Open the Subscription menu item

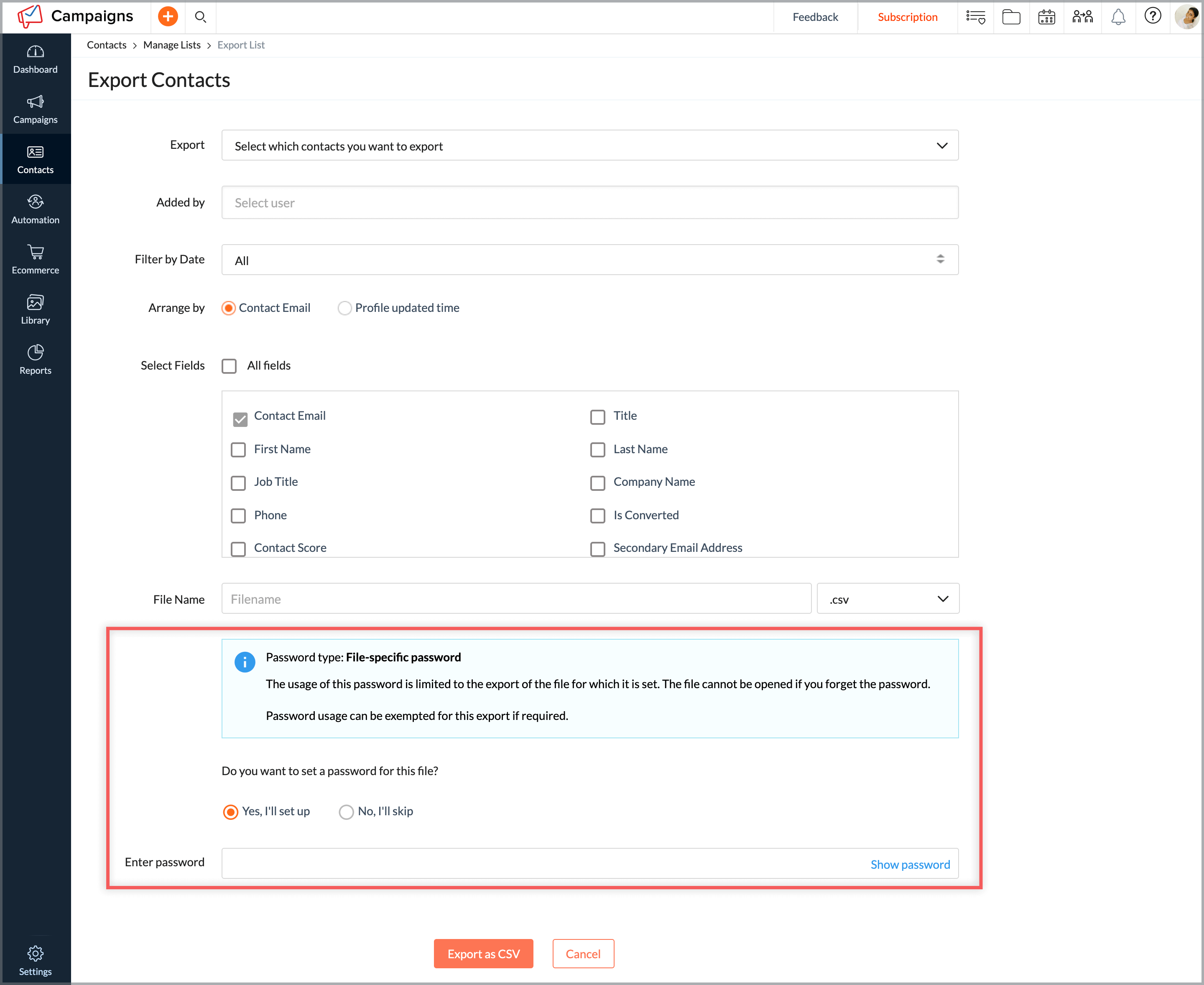tap(907, 17)
